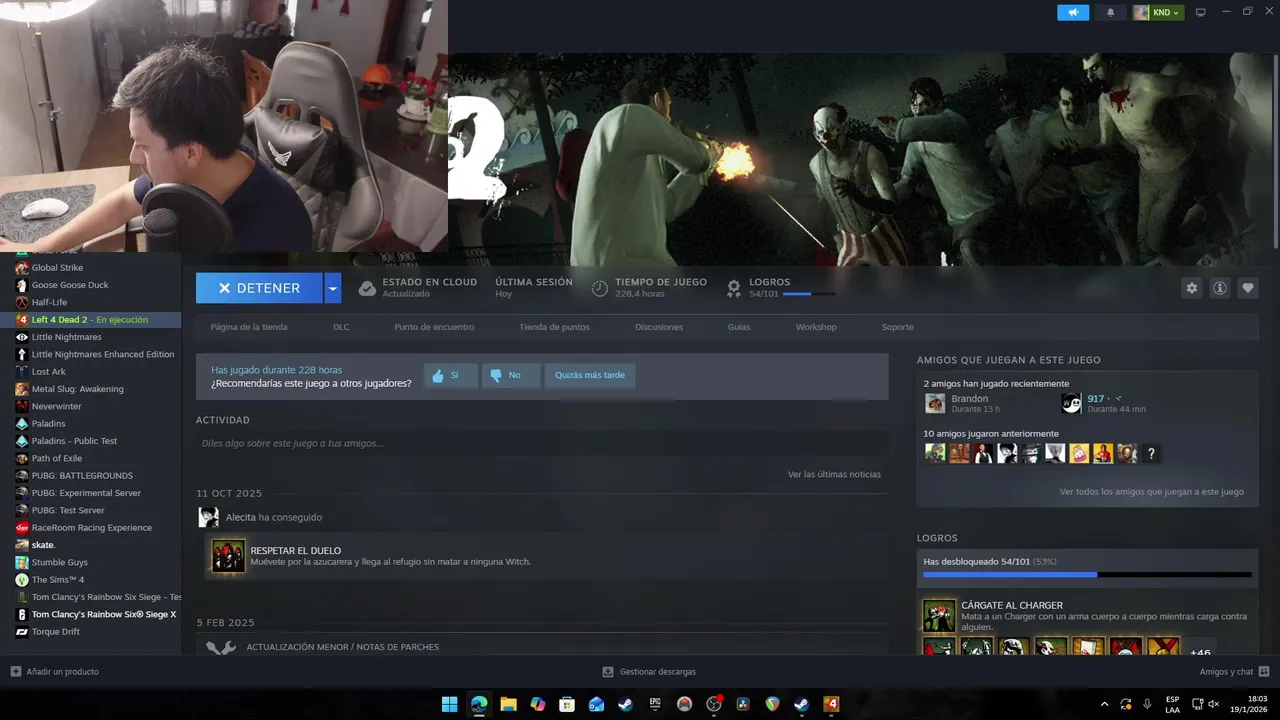The image size is (1280, 720).
Task: Go to the Guías tab
Action: [x=739, y=327]
